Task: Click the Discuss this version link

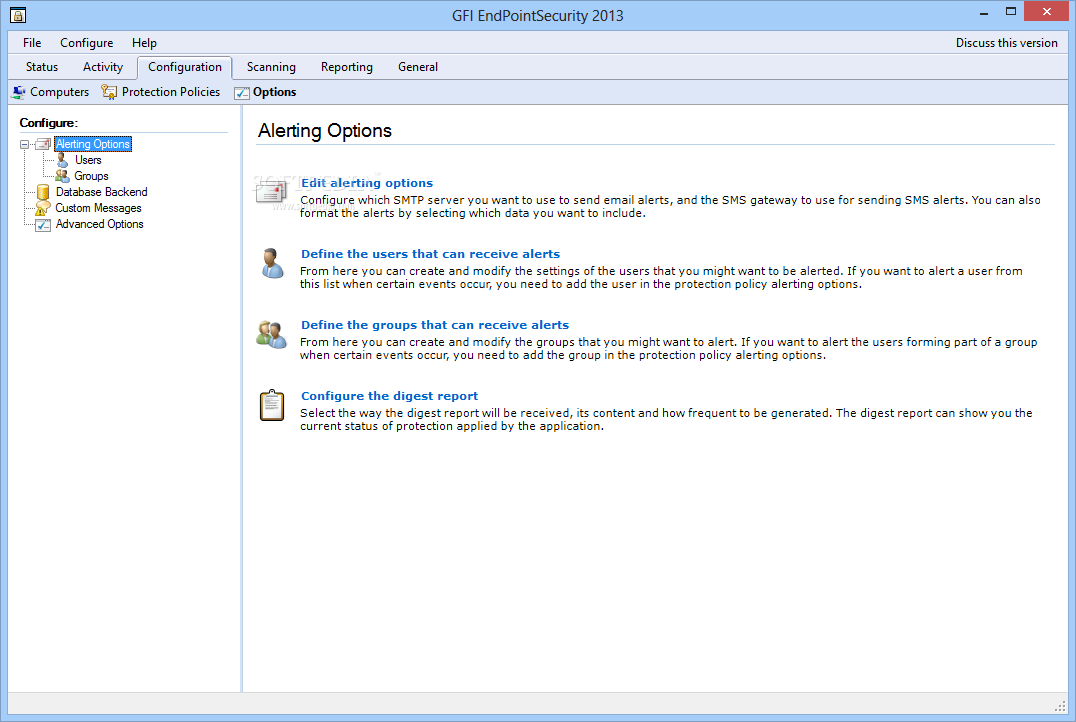Action: point(1007,43)
